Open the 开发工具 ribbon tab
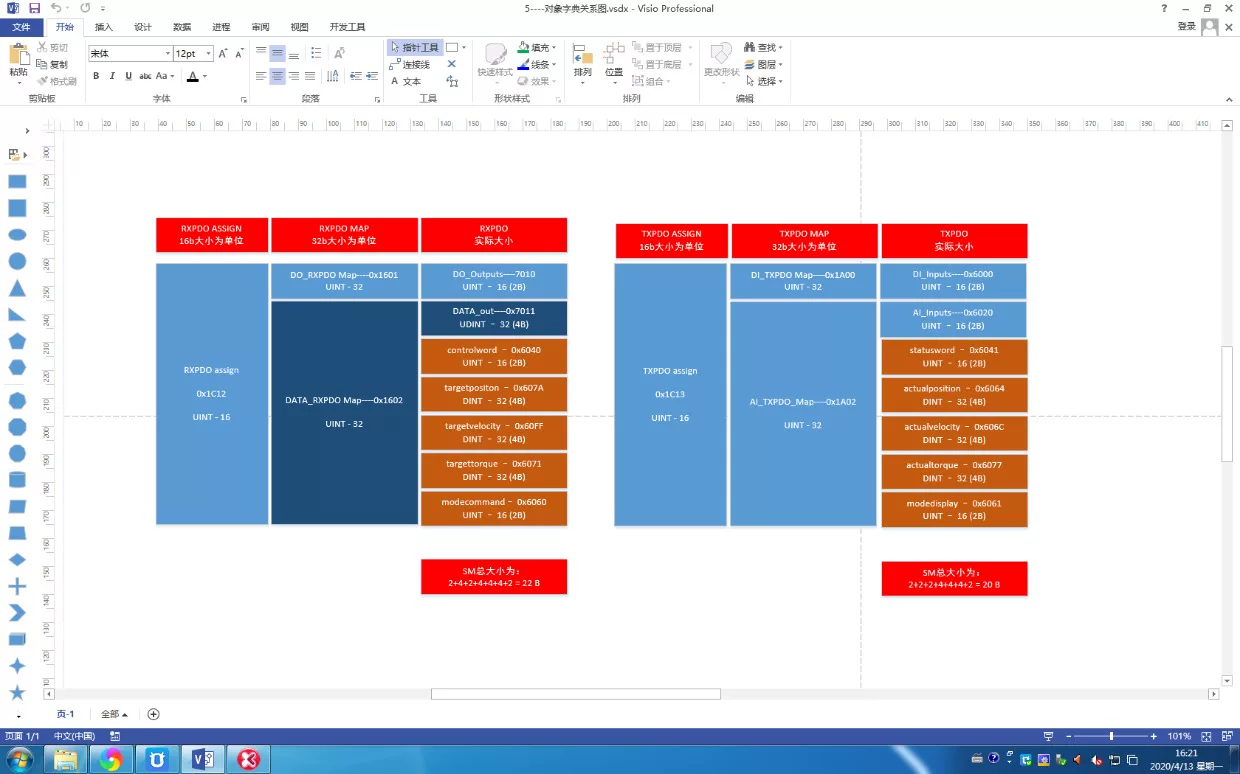Viewport: 1240px width, 774px height. [x=347, y=27]
